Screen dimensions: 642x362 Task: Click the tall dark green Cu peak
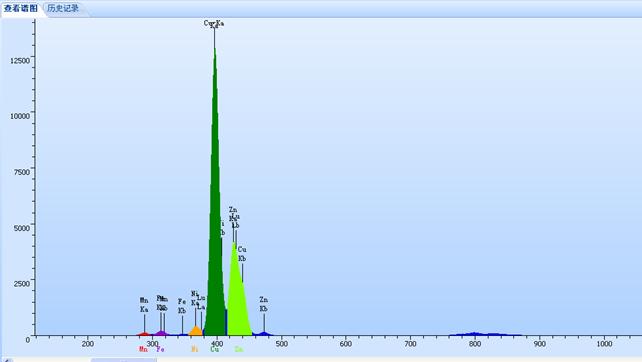(x=215, y=205)
